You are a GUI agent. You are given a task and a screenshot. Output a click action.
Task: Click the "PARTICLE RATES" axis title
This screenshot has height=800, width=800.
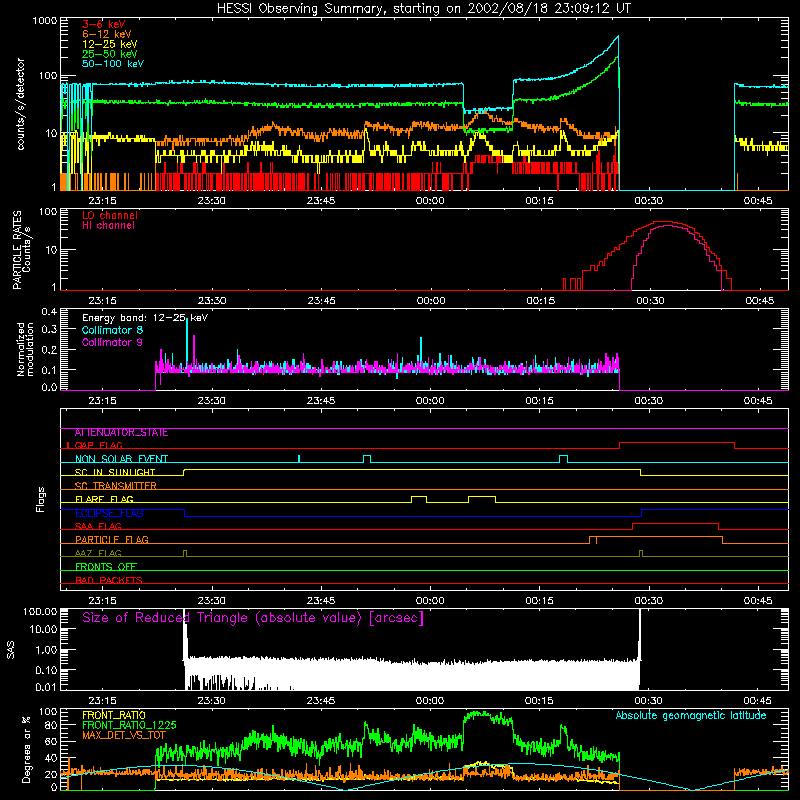17,250
